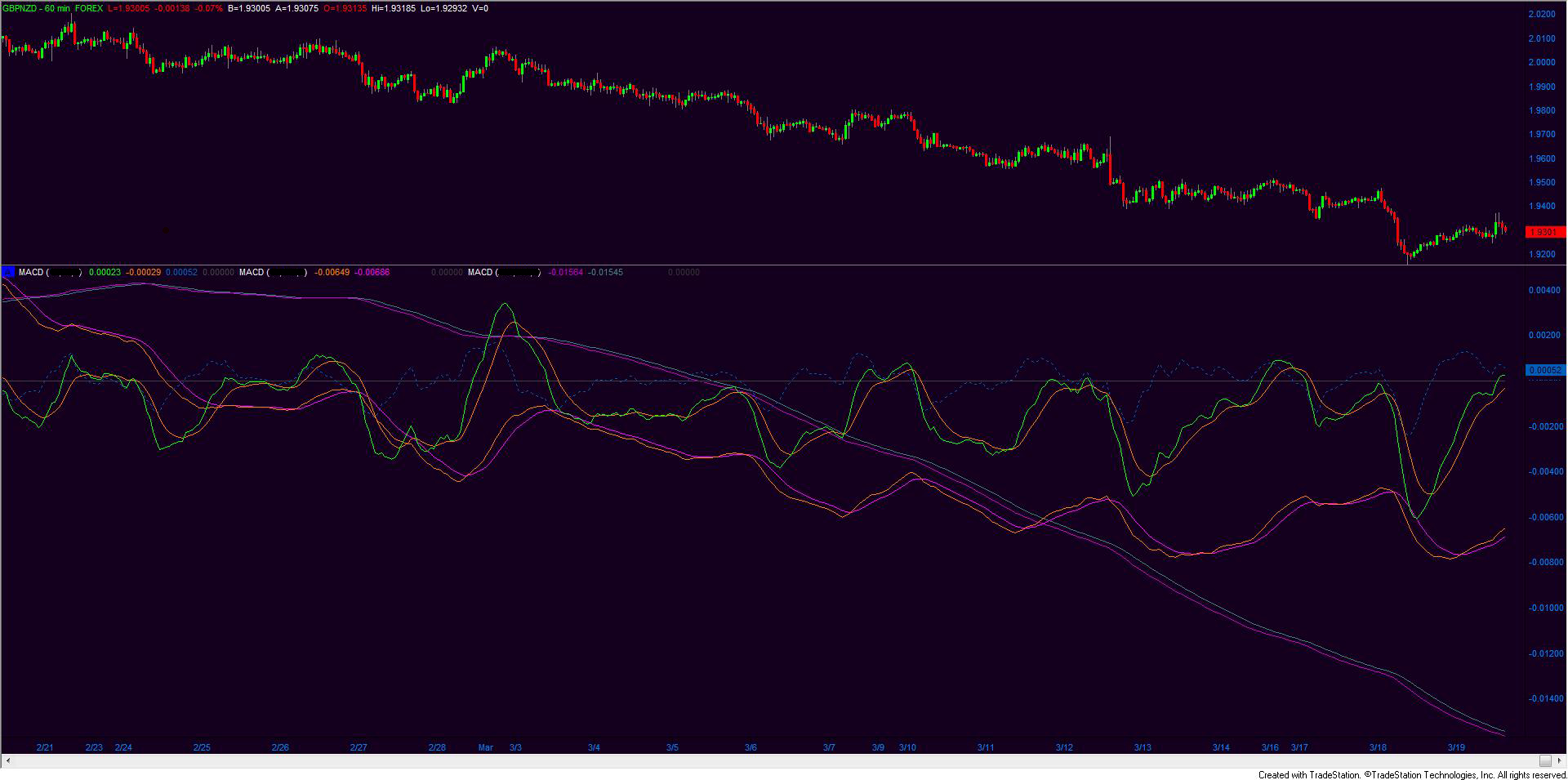Click the 1.9600 price axis label
The image size is (1568, 780).
pyautogui.click(x=1542, y=158)
